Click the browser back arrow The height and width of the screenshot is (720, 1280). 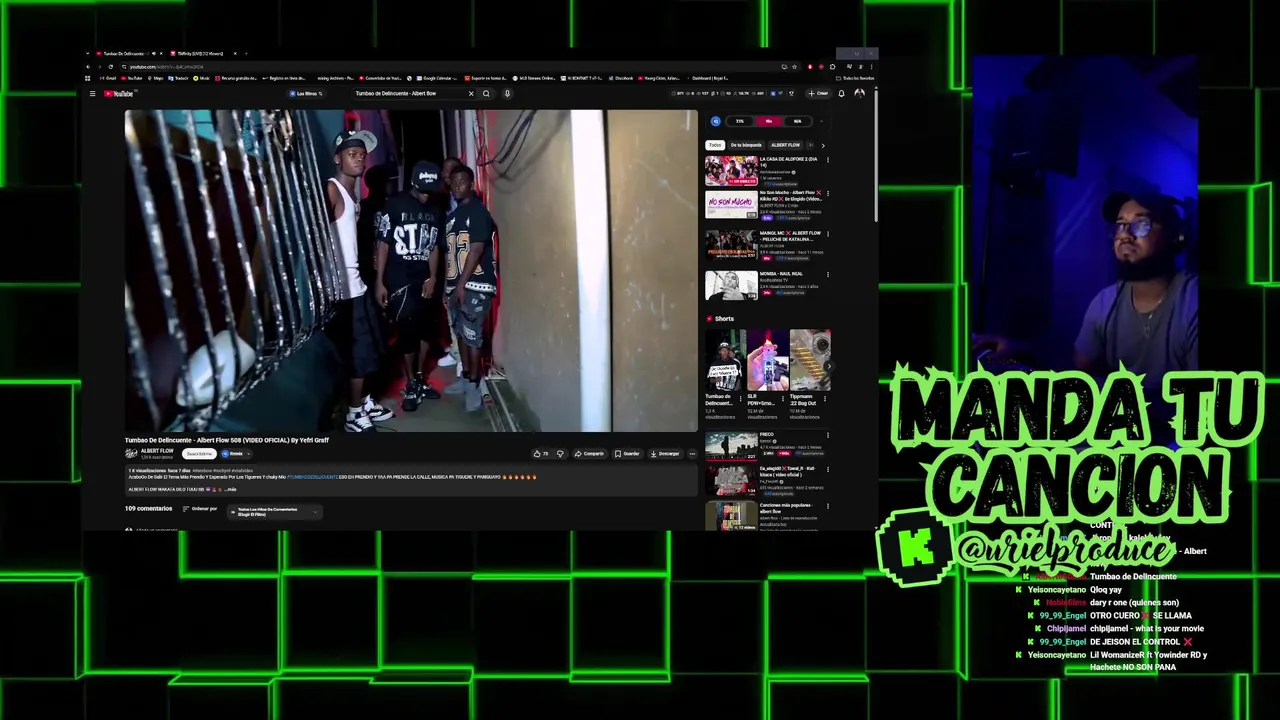[88, 67]
